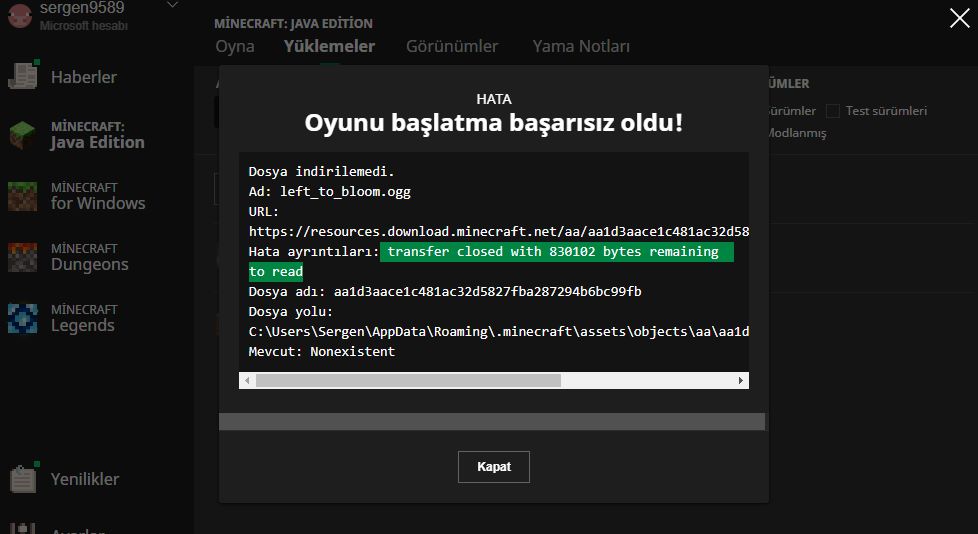Switch to the Yüklemeler tab
Viewport: 978px width, 534px height.
point(329,46)
